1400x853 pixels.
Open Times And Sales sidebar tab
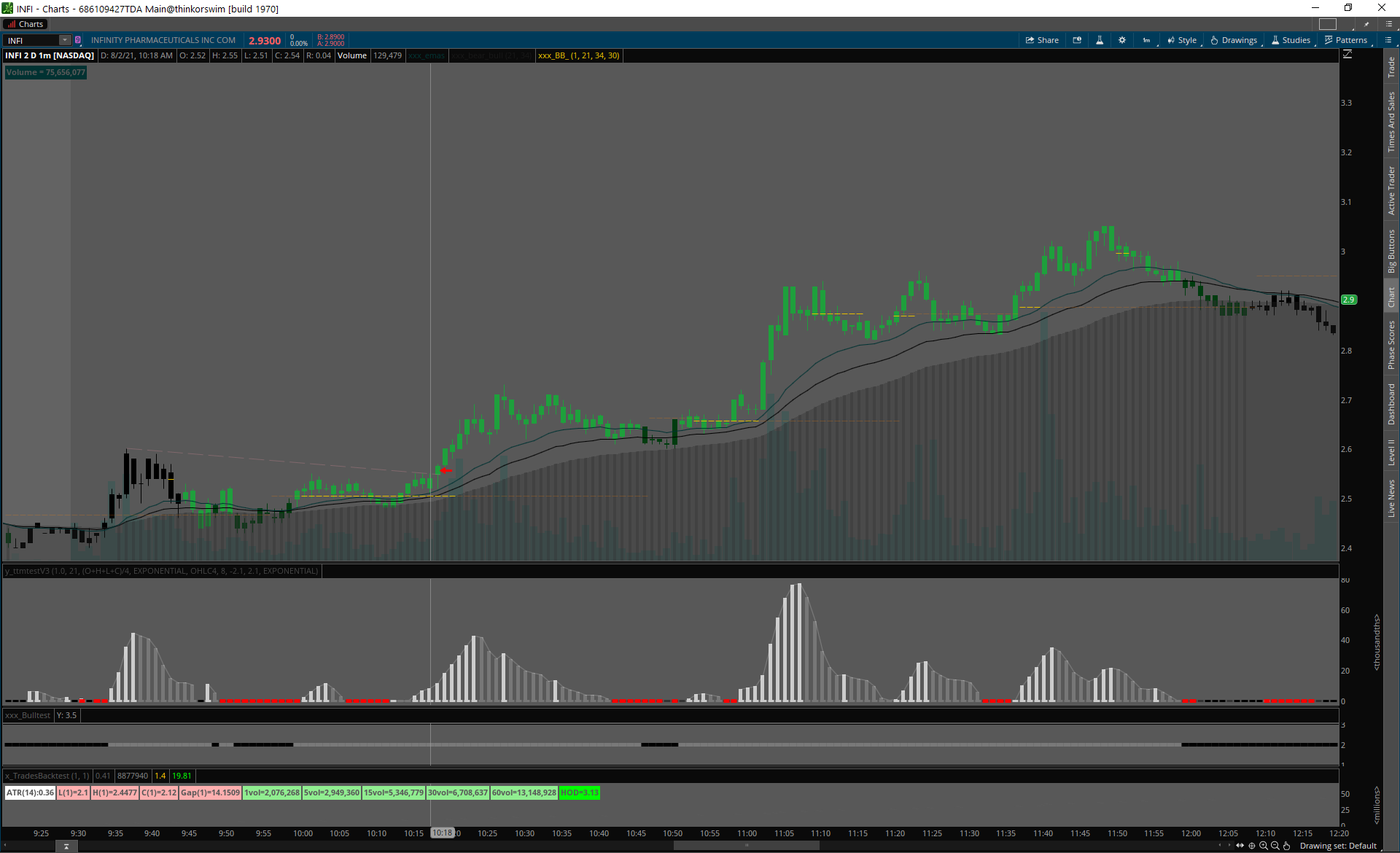(x=1391, y=122)
